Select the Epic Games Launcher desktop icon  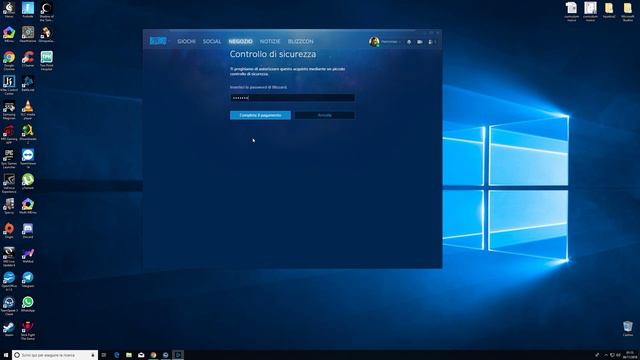(9, 158)
